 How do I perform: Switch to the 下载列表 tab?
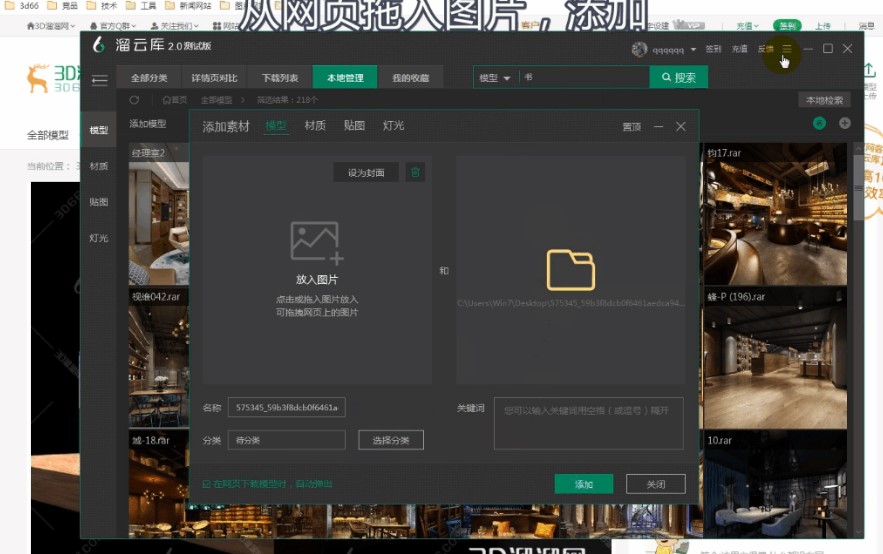pos(280,78)
